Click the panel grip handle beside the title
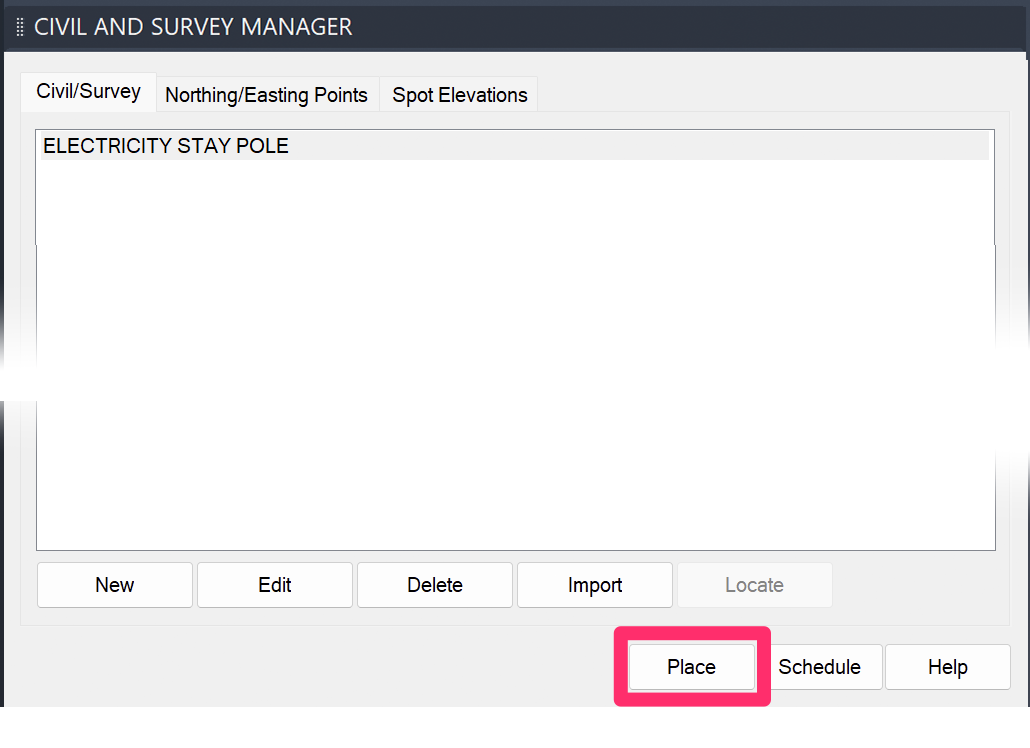Viewport: 1030px width, 748px height. [x=20, y=27]
